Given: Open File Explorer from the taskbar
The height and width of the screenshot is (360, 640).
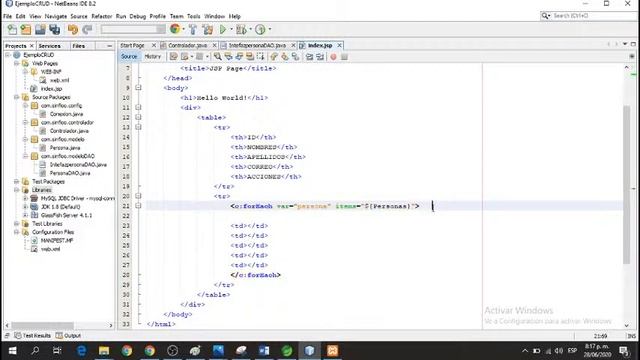Looking at the screenshot, I should click(104, 350).
